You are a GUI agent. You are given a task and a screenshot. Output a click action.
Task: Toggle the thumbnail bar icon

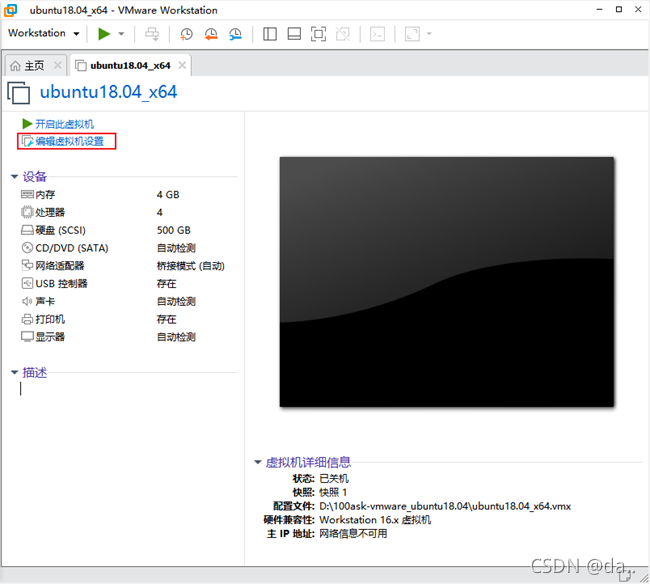pyautogui.click(x=294, y=34)
